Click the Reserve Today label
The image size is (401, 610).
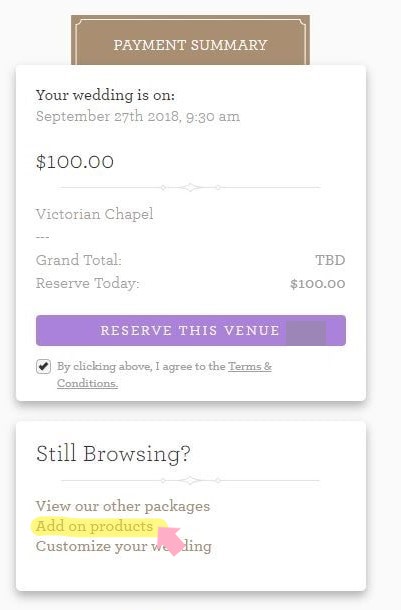click(x=88, y=283)
